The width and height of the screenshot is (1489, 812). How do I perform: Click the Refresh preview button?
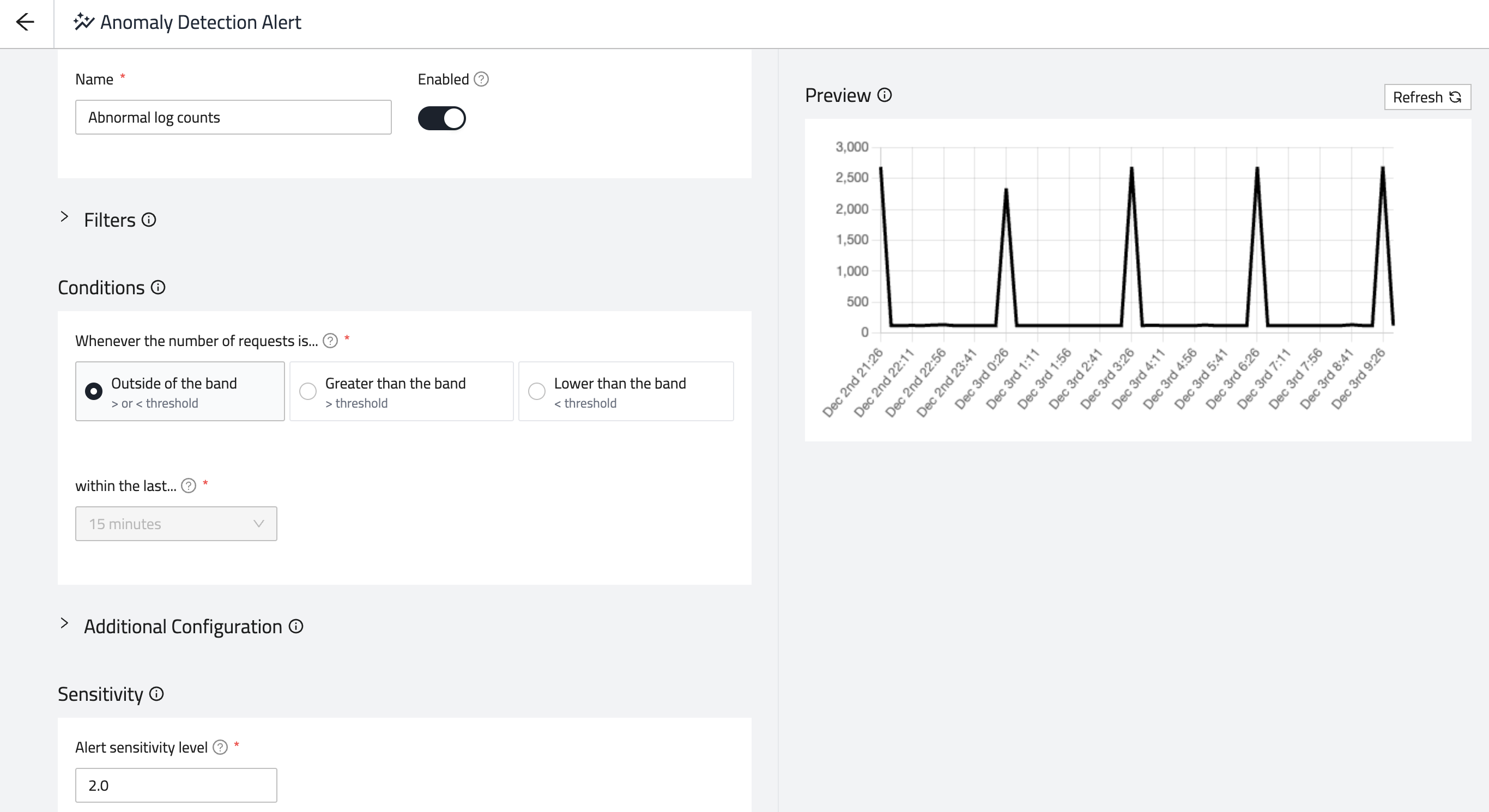point(1426,97)
